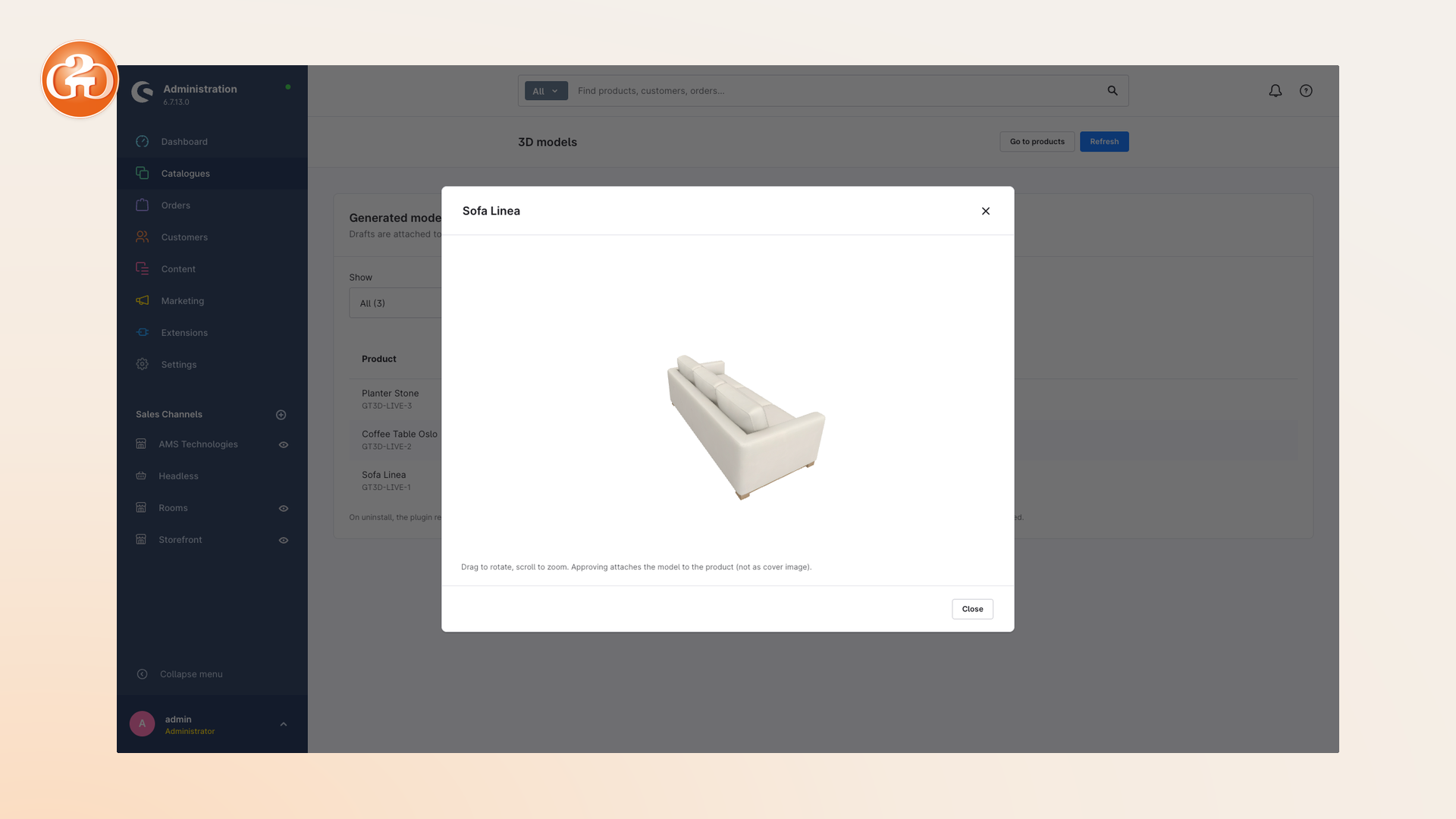Click the admin avatar circle
1456x819 pixels.
[142, 724]
